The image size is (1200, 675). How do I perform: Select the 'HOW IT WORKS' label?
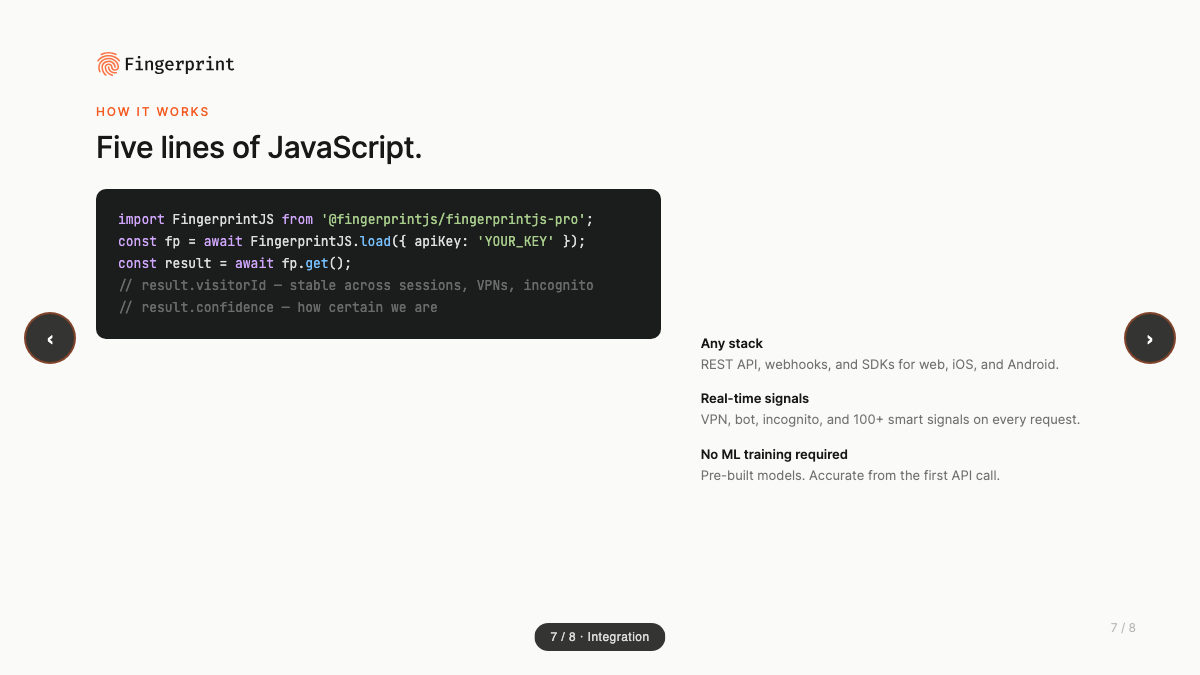click(153, 112)
